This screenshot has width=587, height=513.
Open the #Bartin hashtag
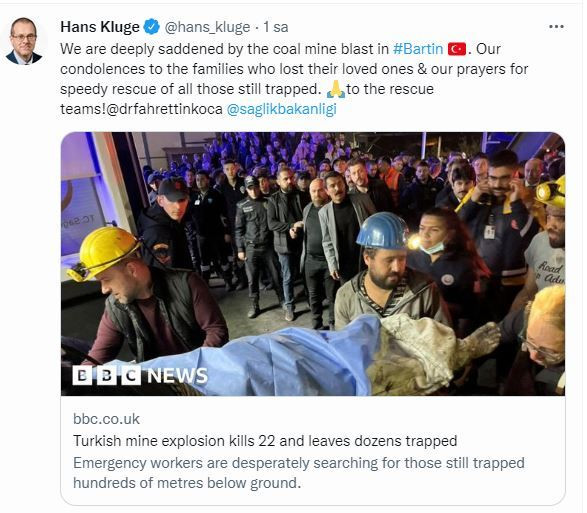pyautogui.click(x=418, y=49)
